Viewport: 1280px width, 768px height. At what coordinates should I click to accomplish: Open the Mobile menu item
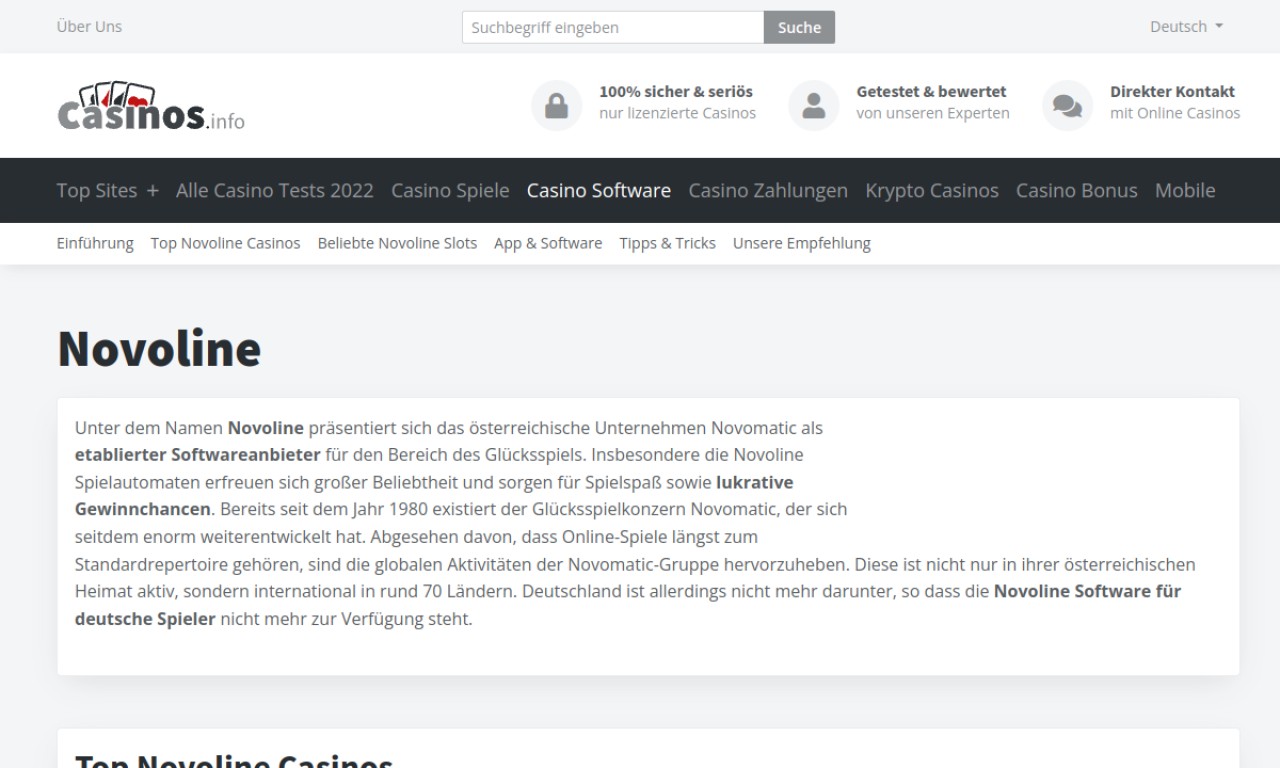1184,190
